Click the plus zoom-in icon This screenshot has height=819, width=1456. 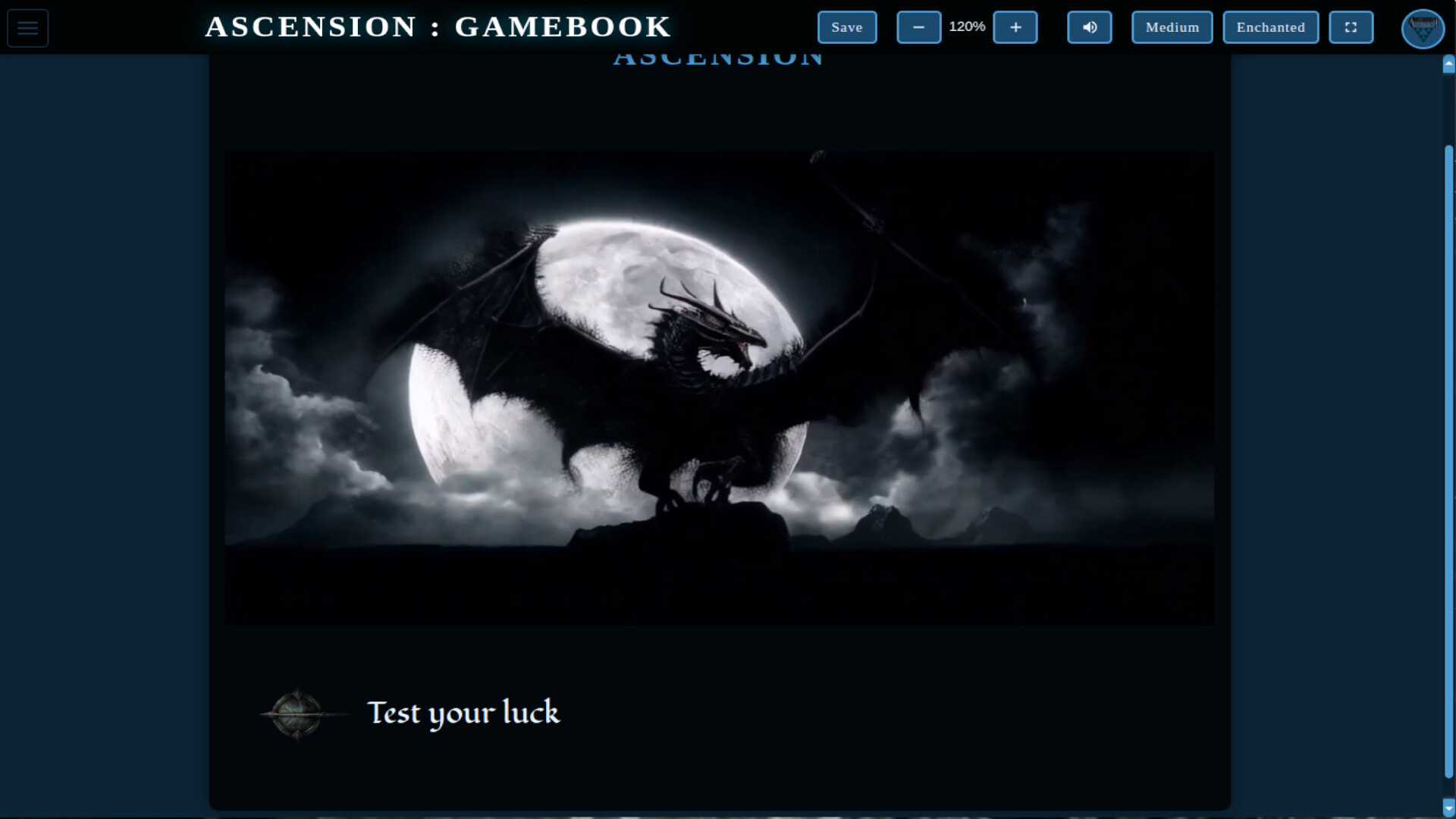tap(1015, 27)
